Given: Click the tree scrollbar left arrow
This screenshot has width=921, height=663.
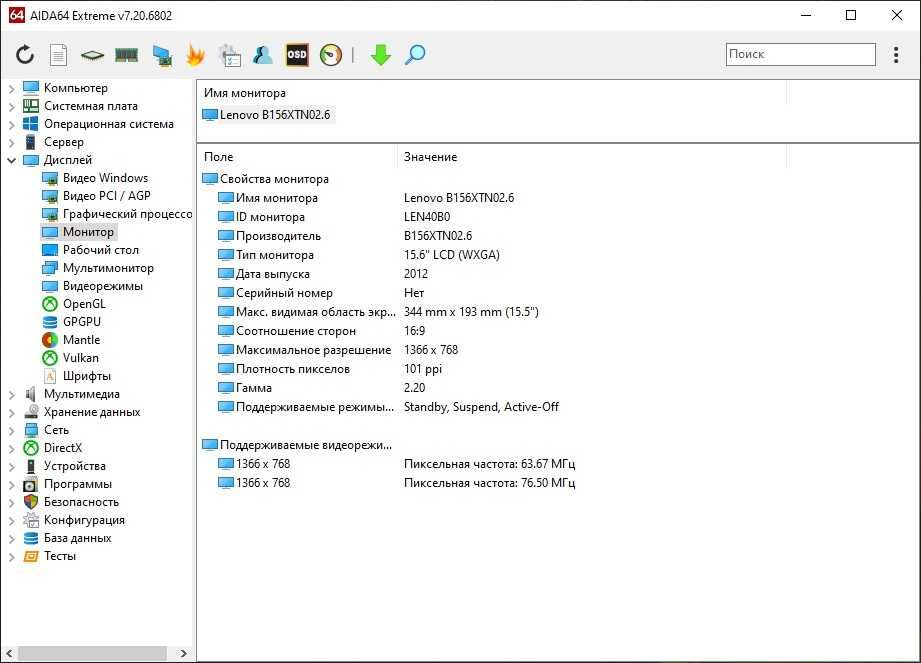Looking at the screenshot, I should 9,653.
